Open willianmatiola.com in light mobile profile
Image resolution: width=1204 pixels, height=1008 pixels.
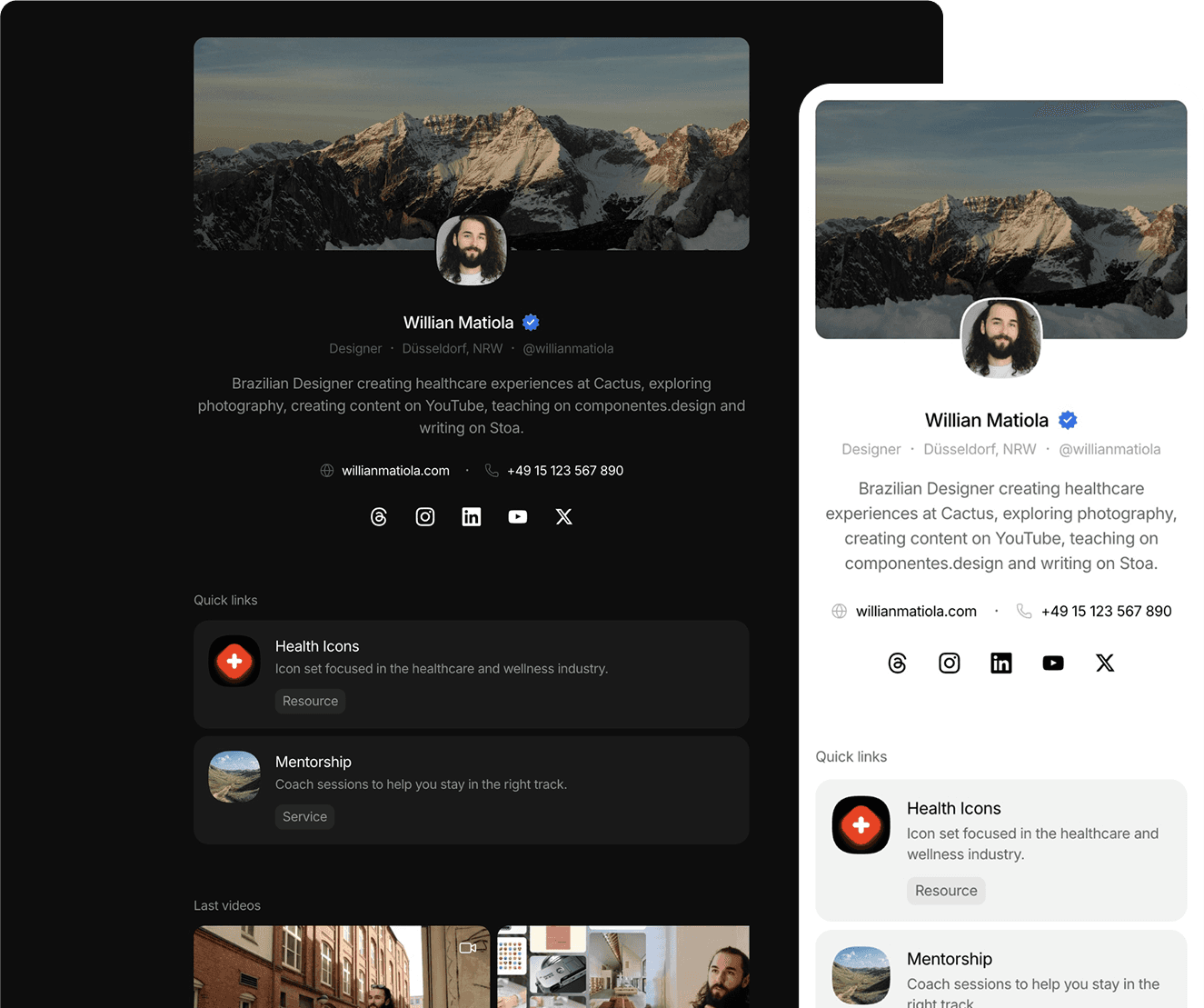click(916, 612)
